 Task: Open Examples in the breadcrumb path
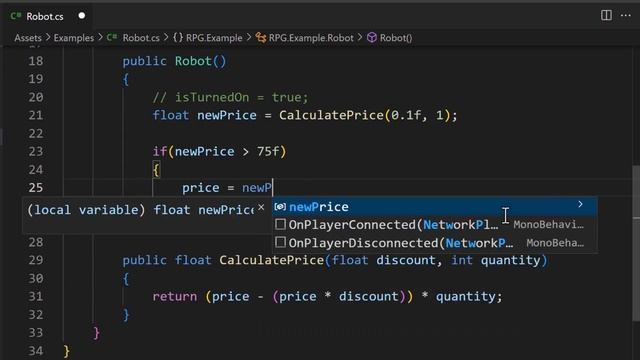73,38
